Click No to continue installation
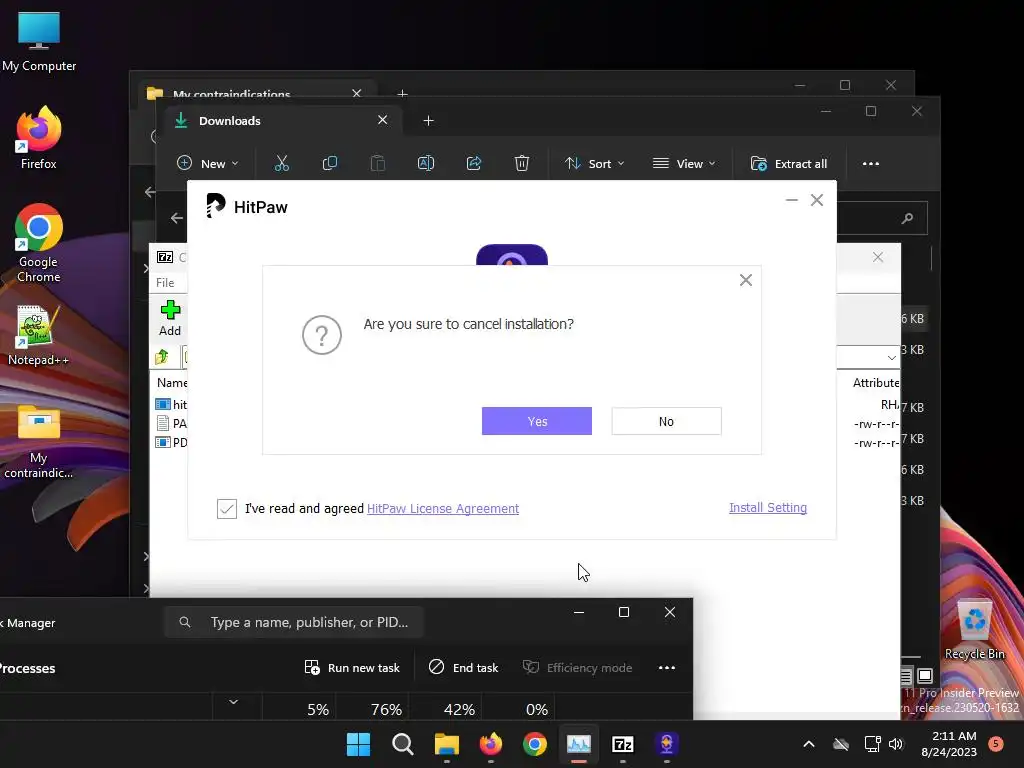The width and height of the screenshot is (1024, 768). (x=666, y=421)
